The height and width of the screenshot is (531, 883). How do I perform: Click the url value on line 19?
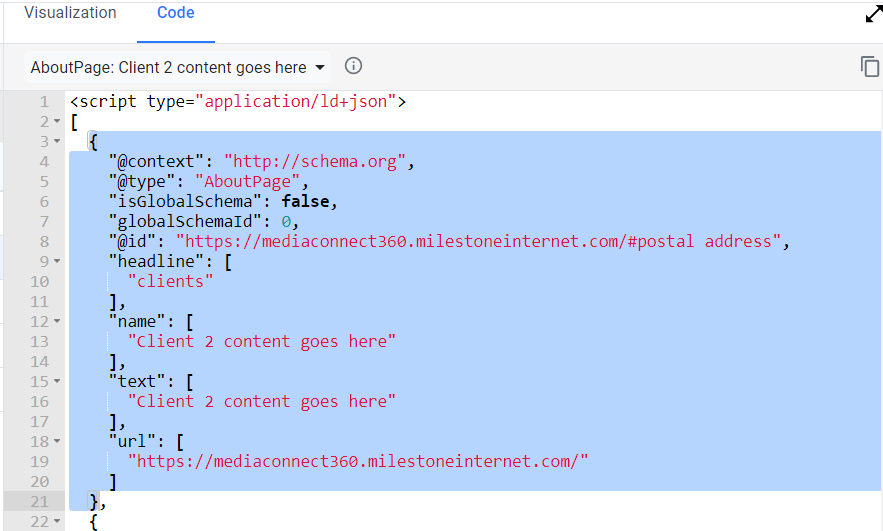pos(358,462)
